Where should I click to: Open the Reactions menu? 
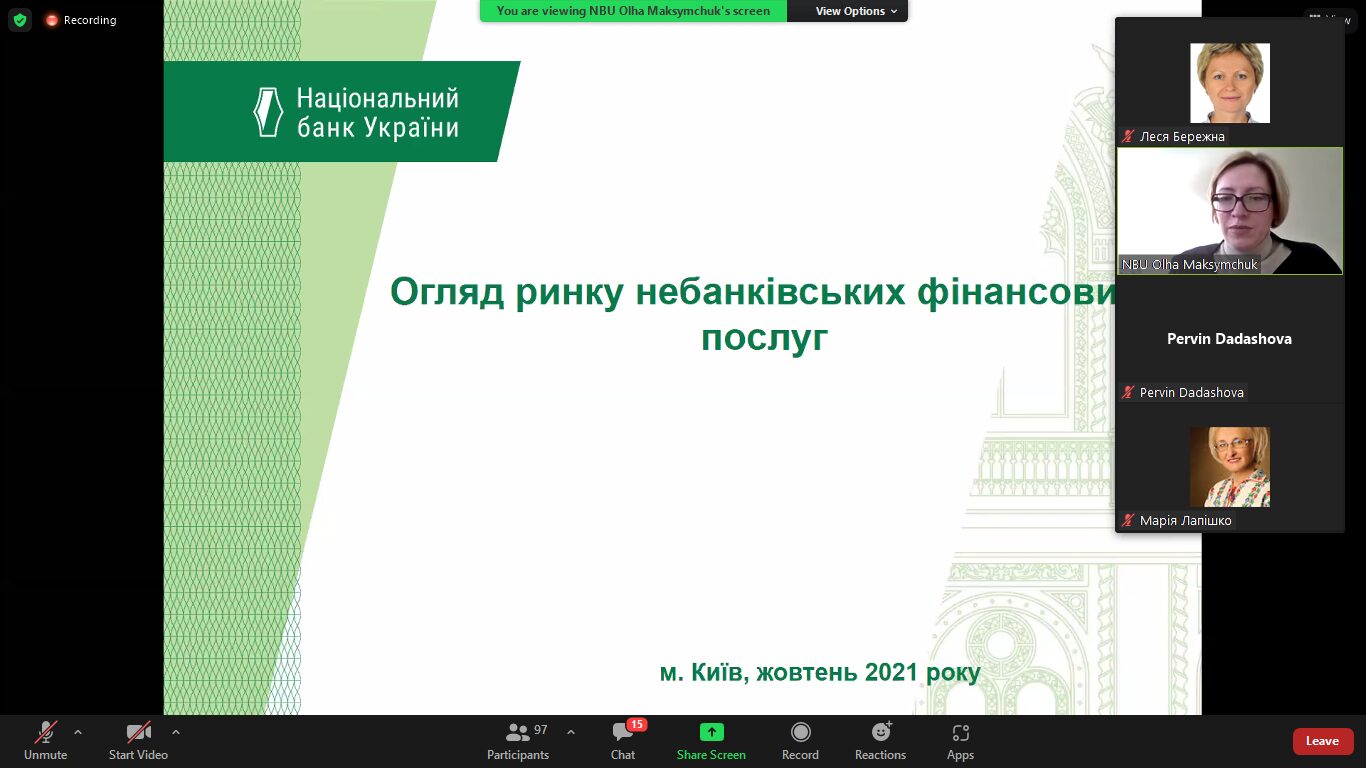pyautogui.click(x=880, y=741)
